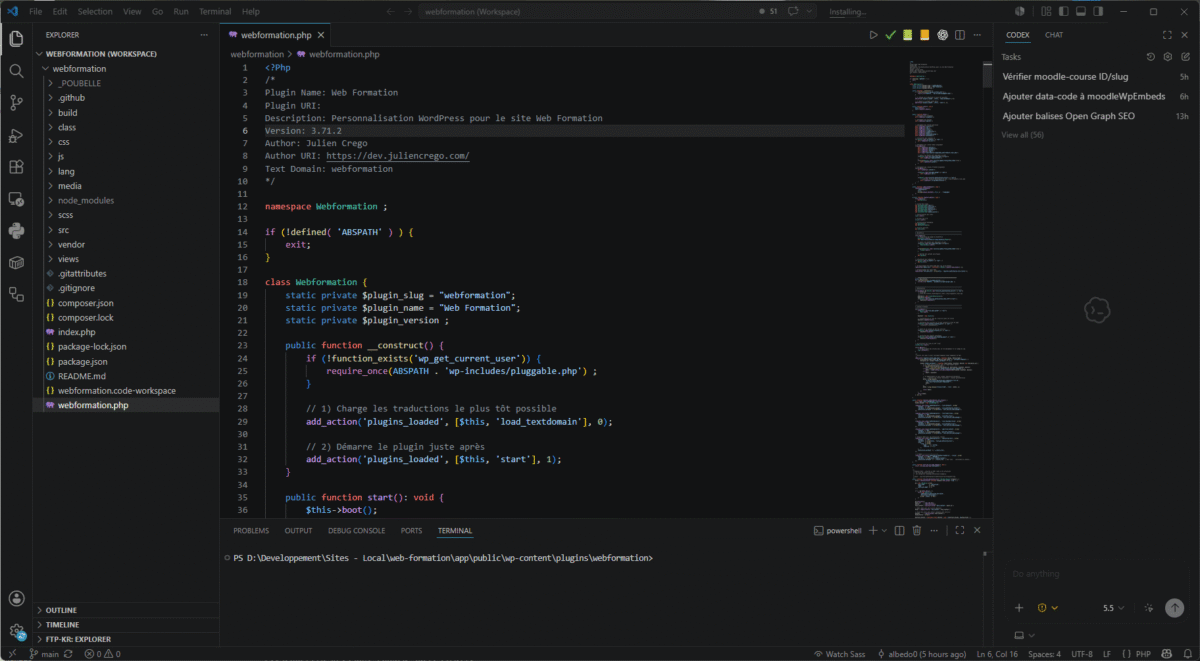The height and width of the screenshot is (661, 1200).
Task: Open the Accounts icon in activity bar
Action: click(x=16, y=599)
